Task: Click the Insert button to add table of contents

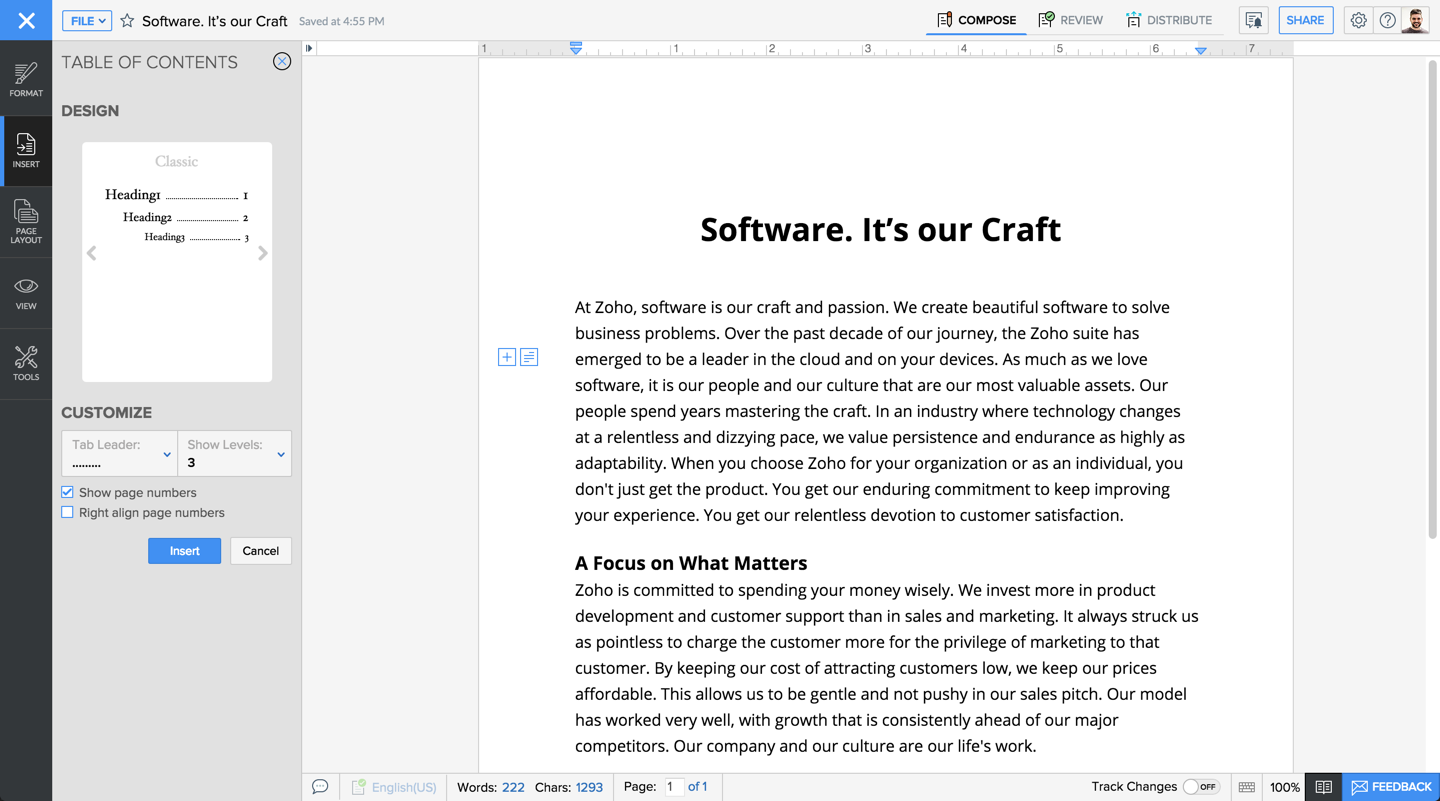Action: (x=184, y=550)
